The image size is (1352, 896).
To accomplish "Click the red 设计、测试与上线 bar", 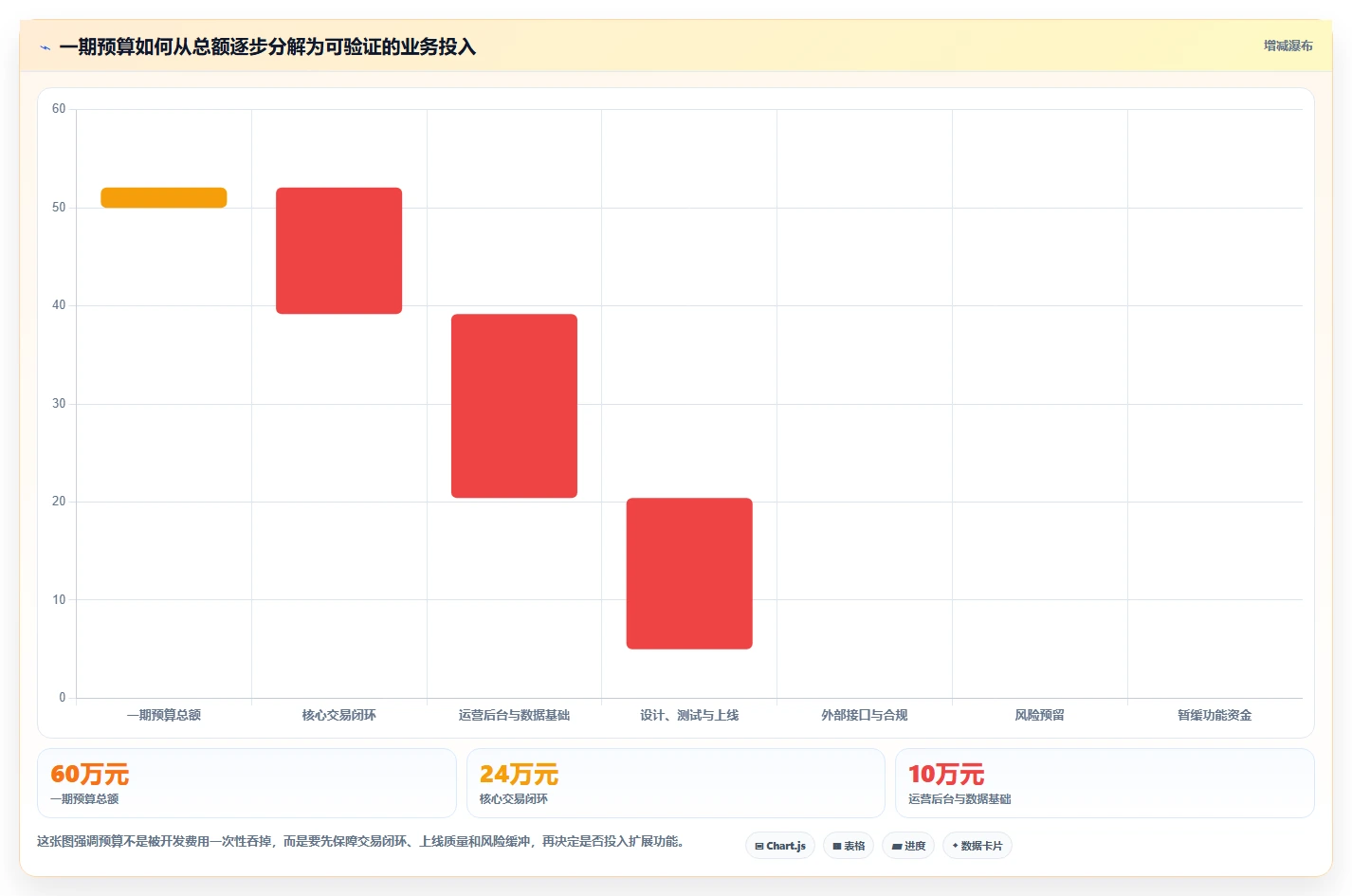I will 689,574.
